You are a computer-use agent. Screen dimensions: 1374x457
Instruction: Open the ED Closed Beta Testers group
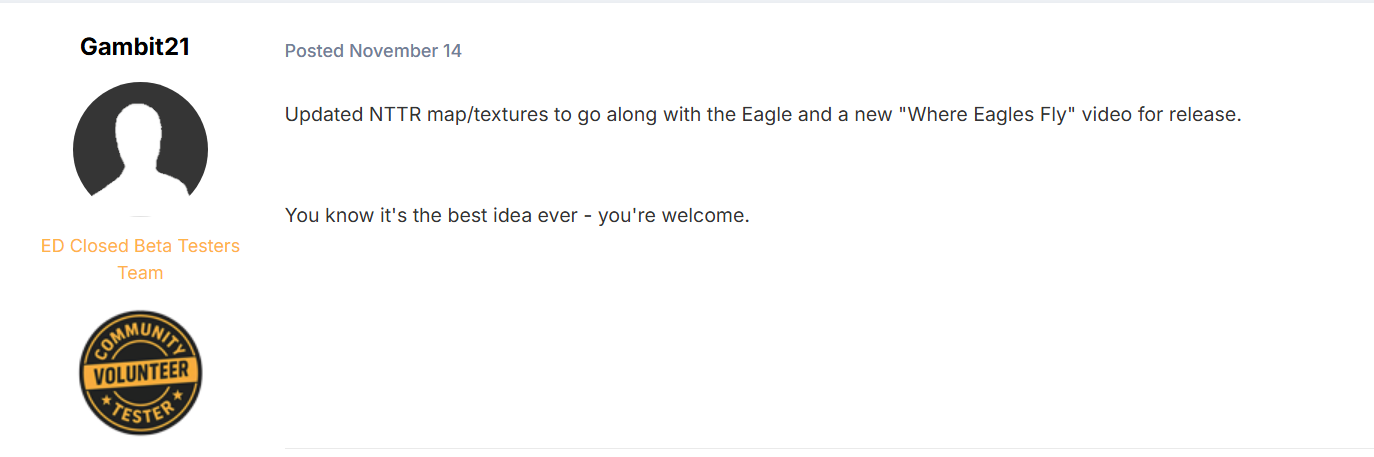(140, 246)
